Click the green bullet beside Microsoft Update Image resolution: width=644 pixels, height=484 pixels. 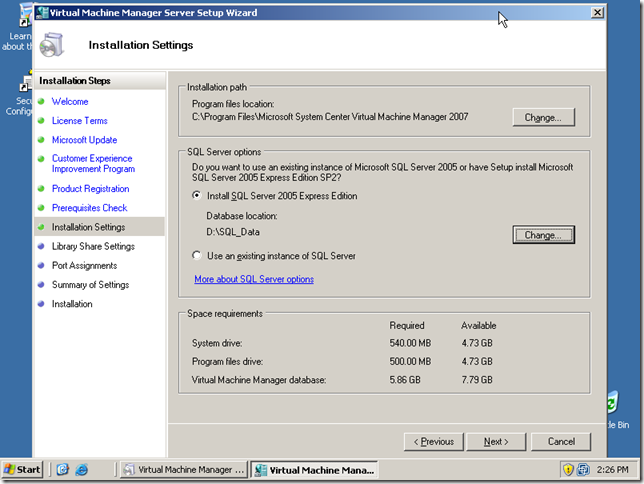41,140
